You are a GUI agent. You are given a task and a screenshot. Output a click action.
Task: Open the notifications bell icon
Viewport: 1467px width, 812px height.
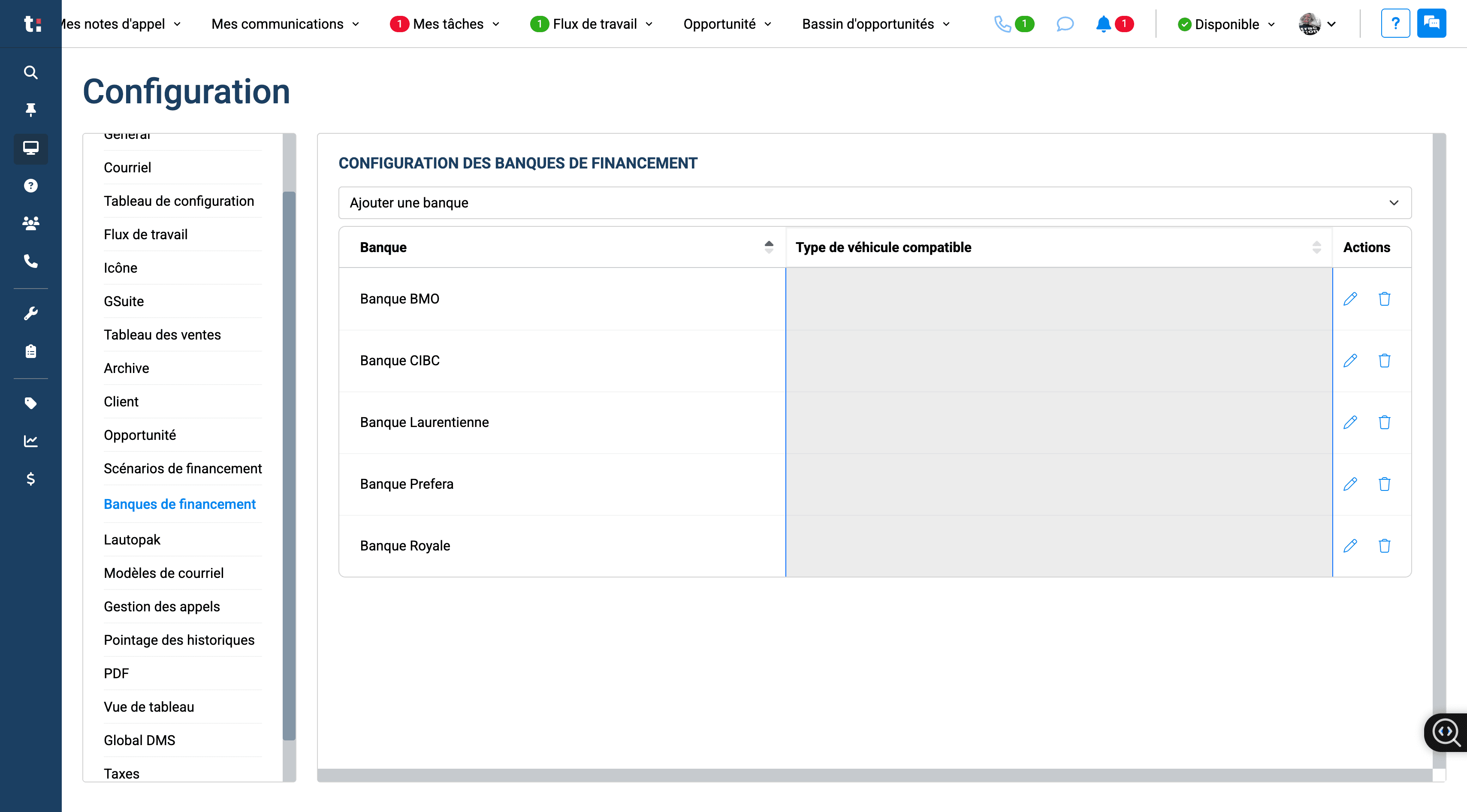pos(1104,24)
